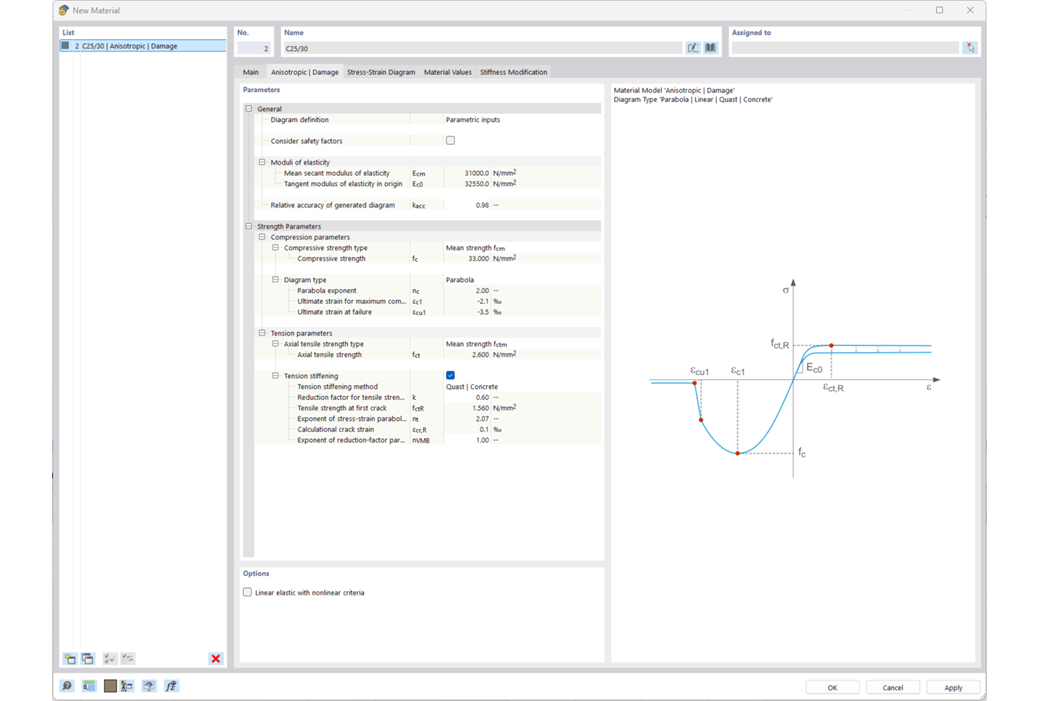This screenshot has width=1040, height=701.
Task: Collapse the Diagram type node
Action: pyautogui.click(x=275, y=280)
